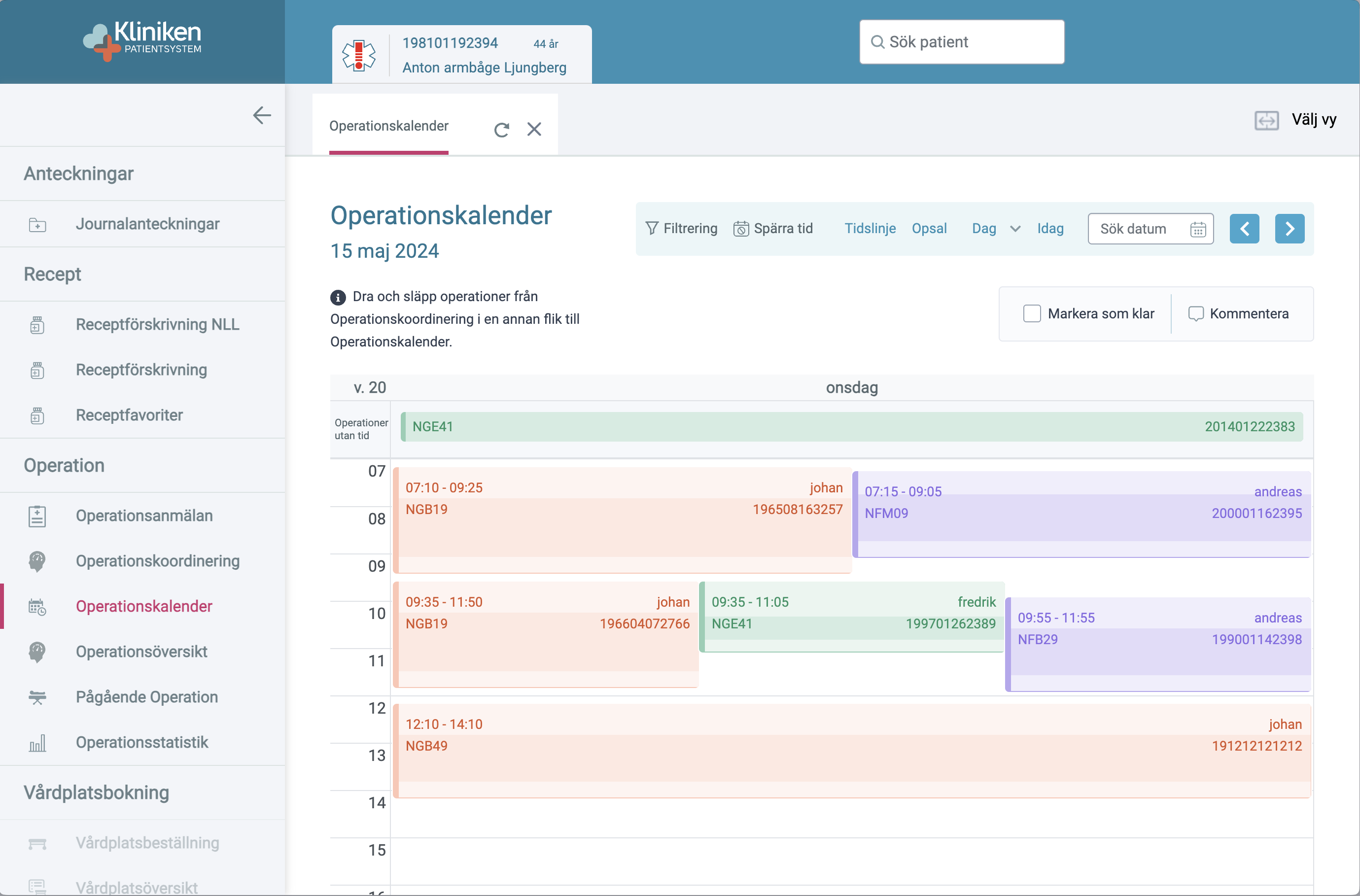Open the patient medical alert icon

(x=359, y=55)
